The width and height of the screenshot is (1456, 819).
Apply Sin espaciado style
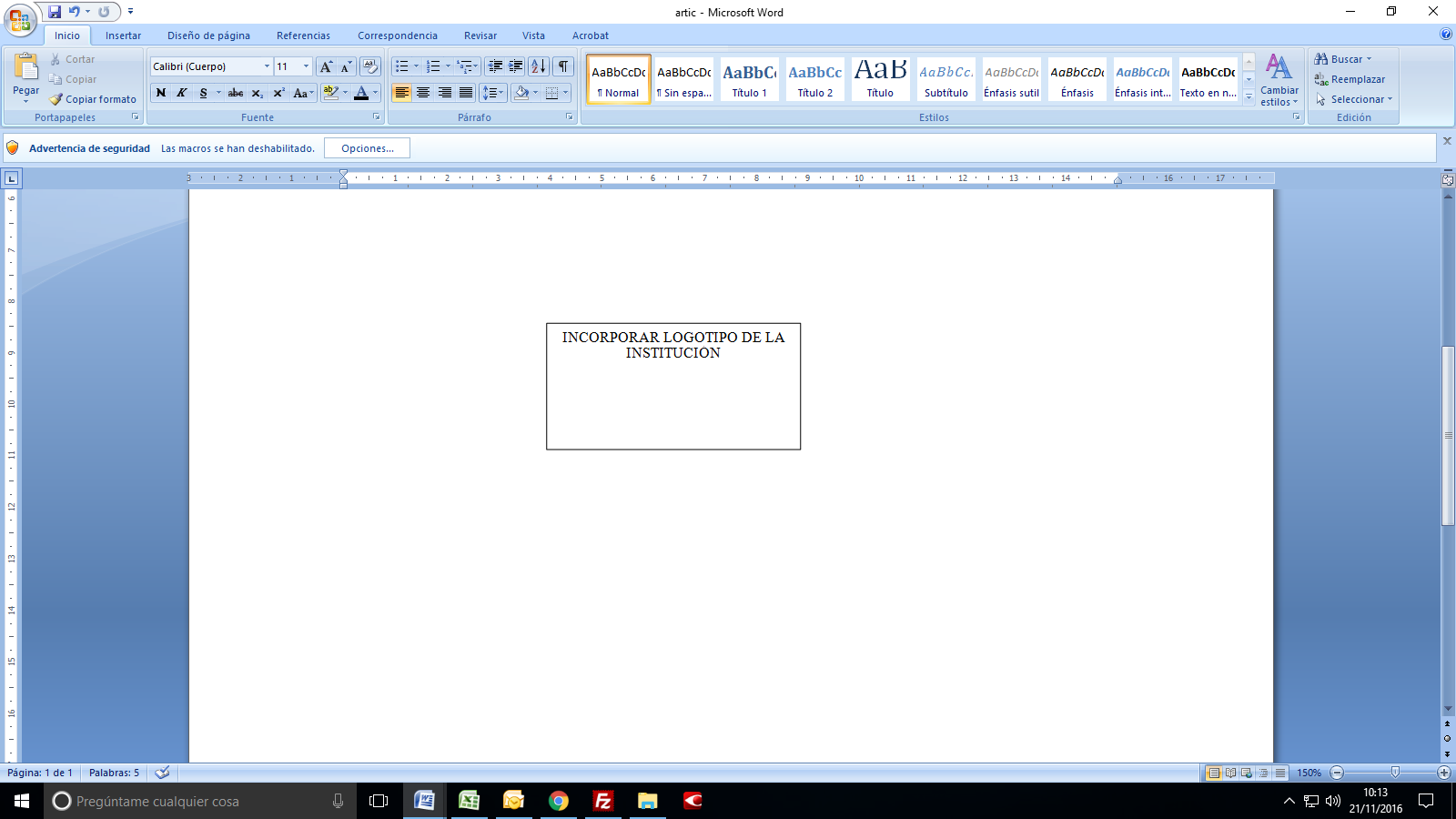[684, 79]
